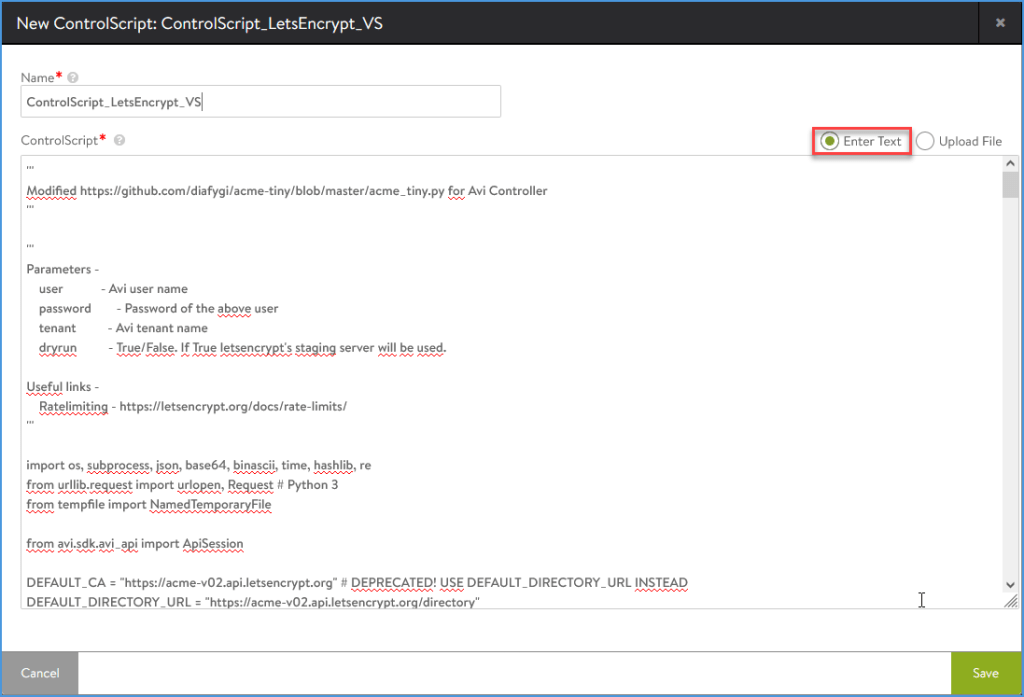Click the acme_tiny.py GitHub URL line
This screenshot has width=1024, height=697.
pyautogui.click(x=287, y=191)
